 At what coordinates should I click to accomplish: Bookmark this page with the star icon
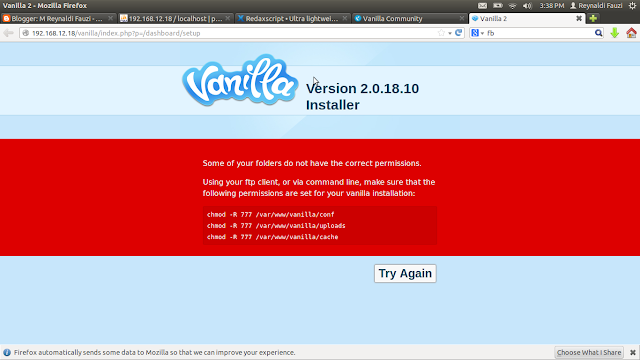click(441, 33)
